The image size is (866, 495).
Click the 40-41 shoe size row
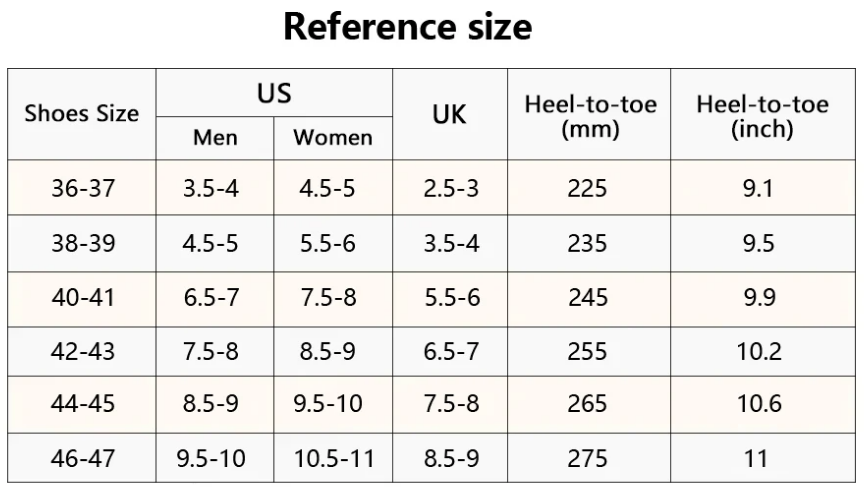pos(431,298)
